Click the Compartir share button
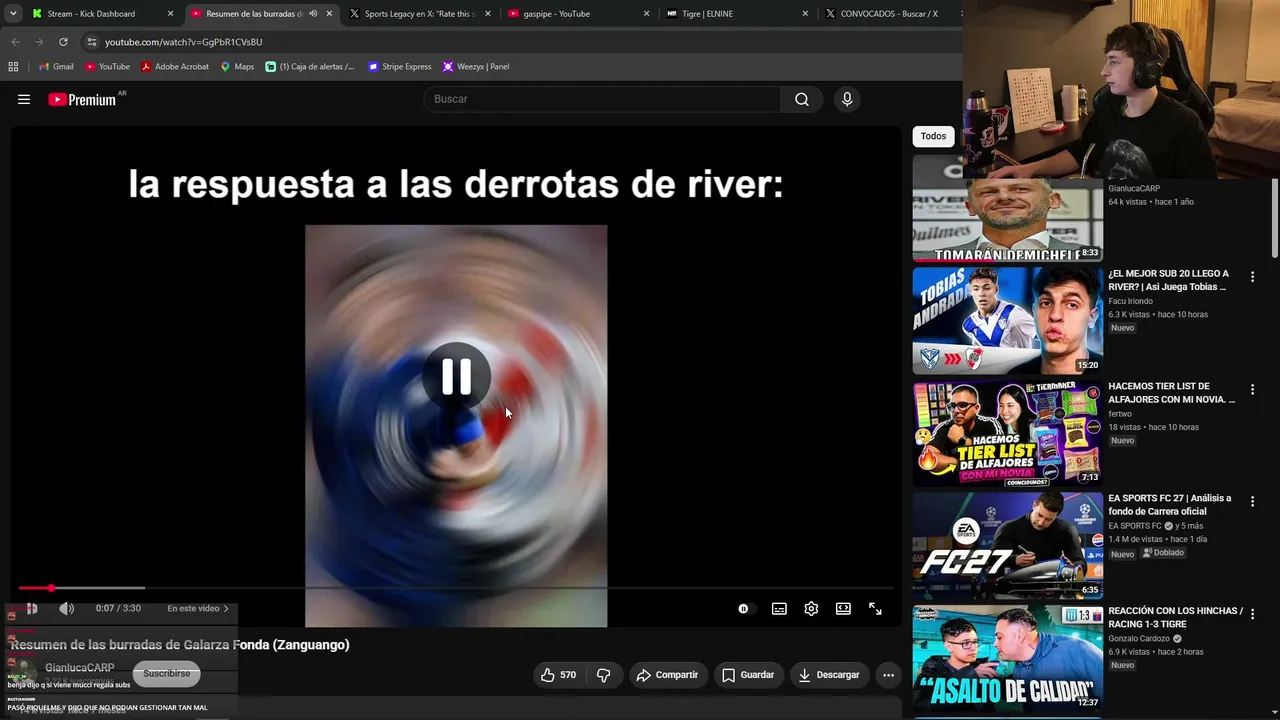The image size is (1280, 720). pos(667,675)
